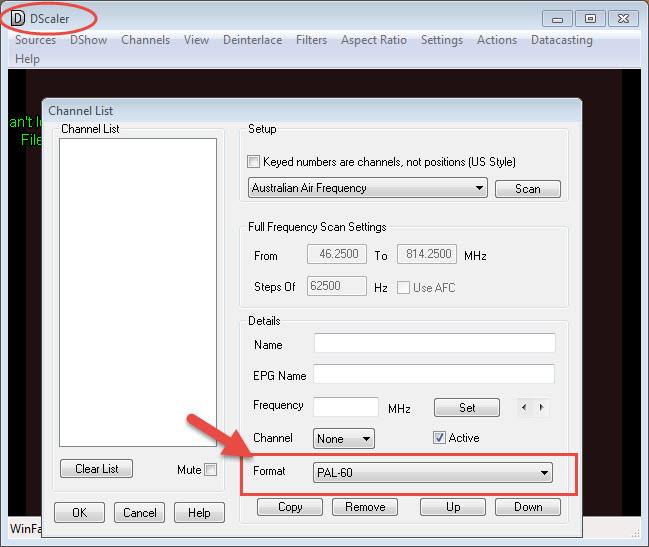
Task: Open the Actions menu
Action: [497, 40]
